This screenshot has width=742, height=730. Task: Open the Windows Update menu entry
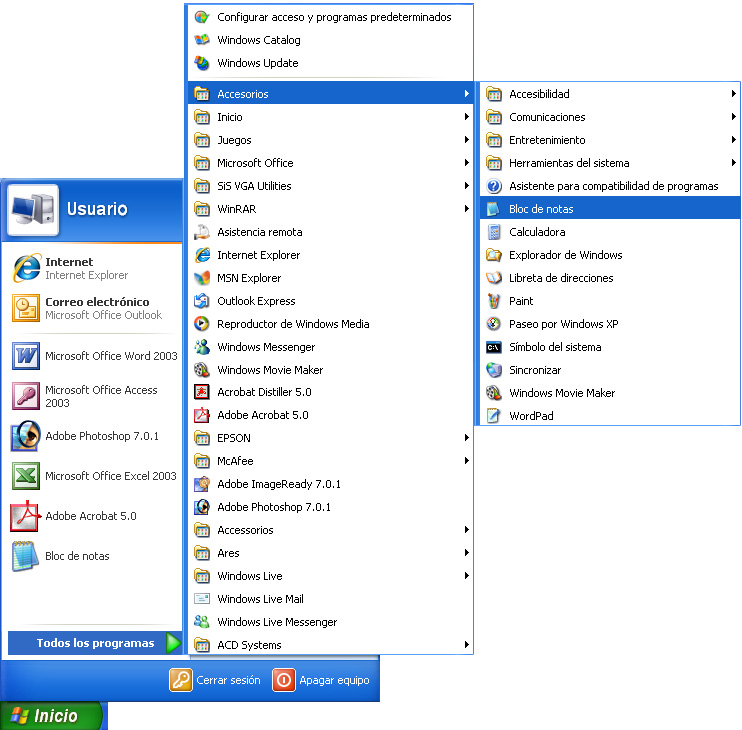pyautogui.click(x=257, y=63)
